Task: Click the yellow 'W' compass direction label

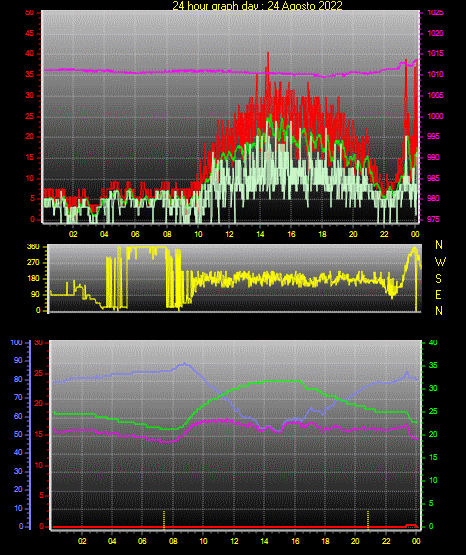Action: [x=440, y=262]
